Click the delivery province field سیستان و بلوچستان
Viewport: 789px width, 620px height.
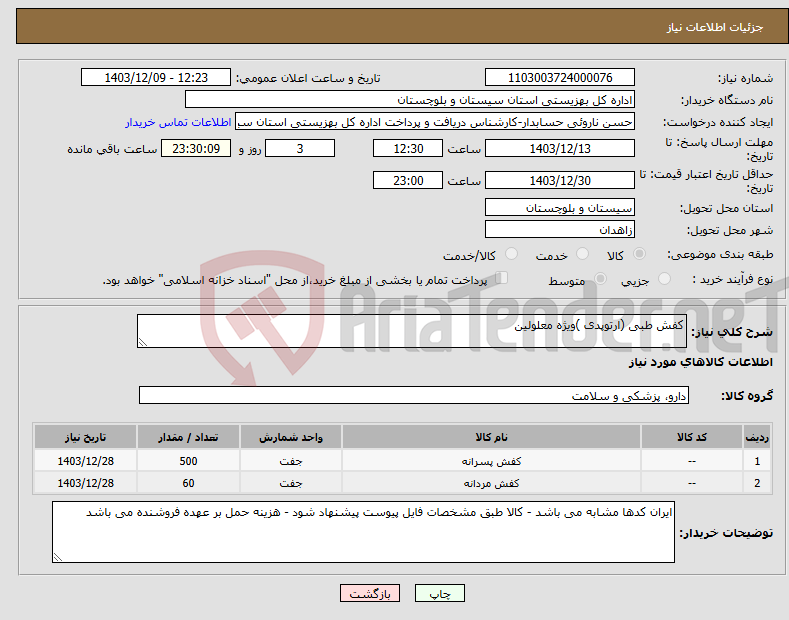click(560, 207)
